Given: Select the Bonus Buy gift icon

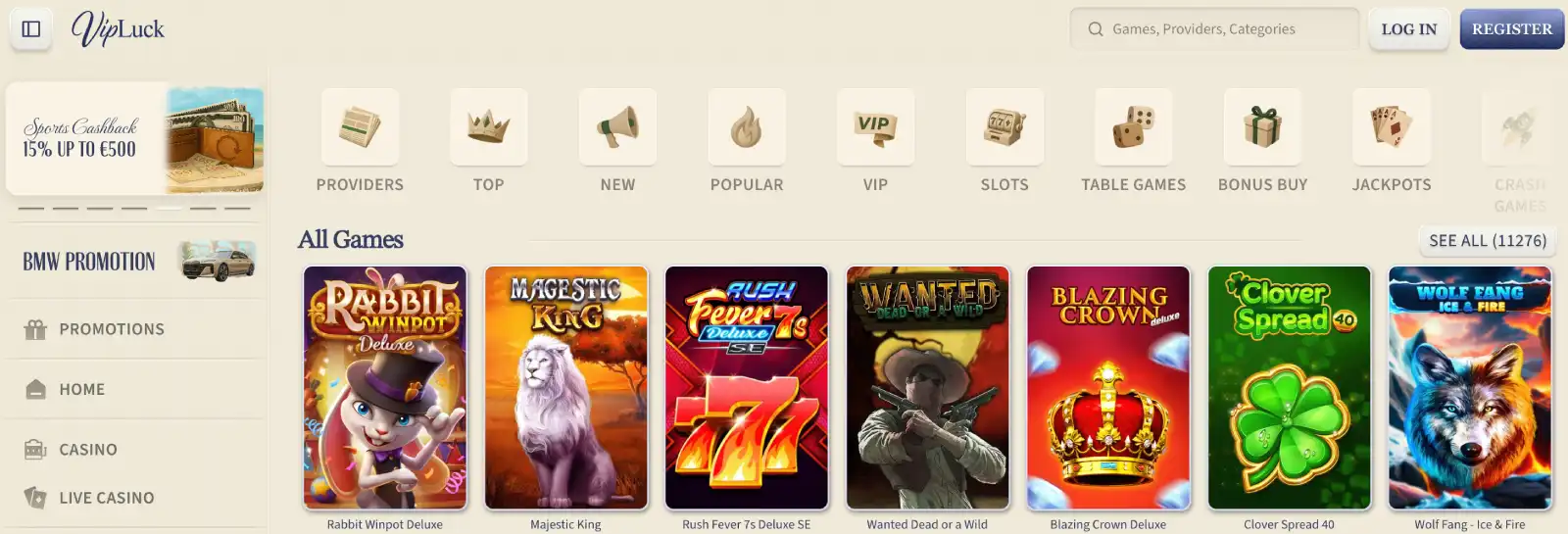Looking at the screenshot, I should pyautogui.click(x=1262, y=127).
